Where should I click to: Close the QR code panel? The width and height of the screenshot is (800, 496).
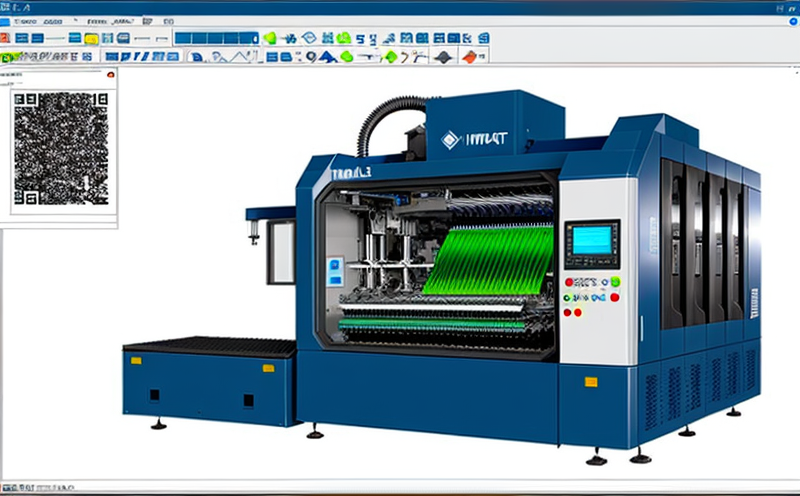(110, 74)
